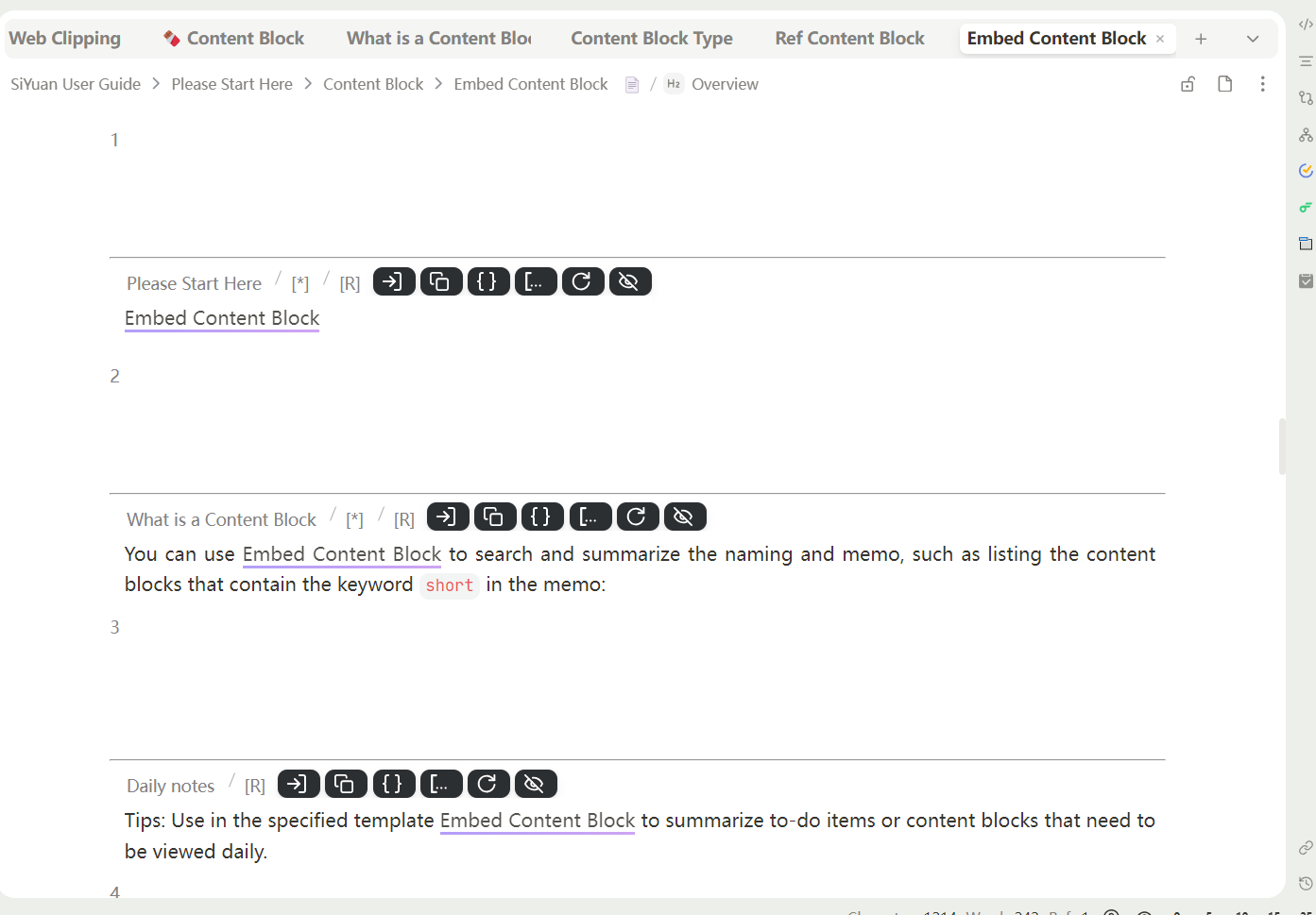Open the graph view icon in right sidebar
The width and height of the screenshot is (1316, 915).
pyautogui.click(x=1306, y=135)
